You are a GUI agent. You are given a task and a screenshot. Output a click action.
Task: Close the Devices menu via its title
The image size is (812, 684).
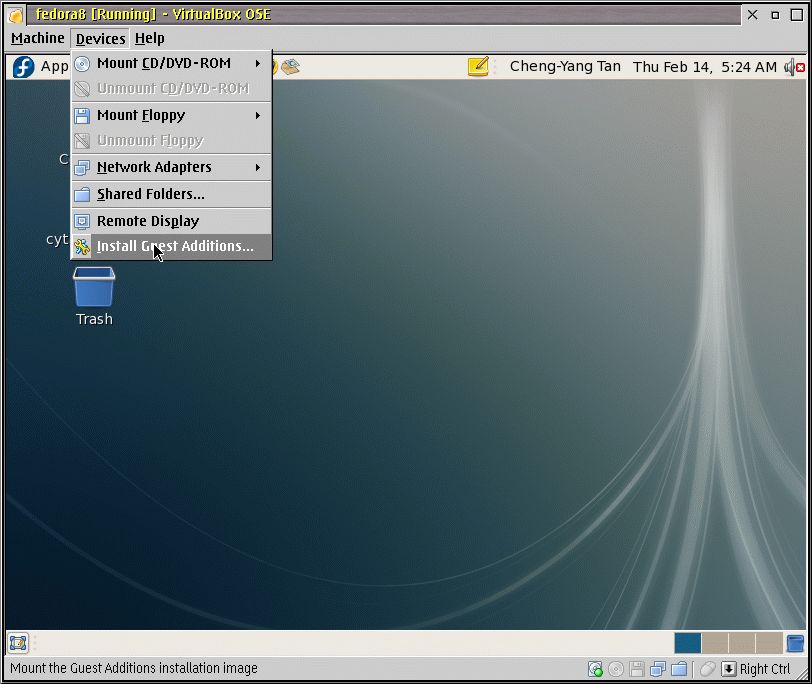point(100,38)
